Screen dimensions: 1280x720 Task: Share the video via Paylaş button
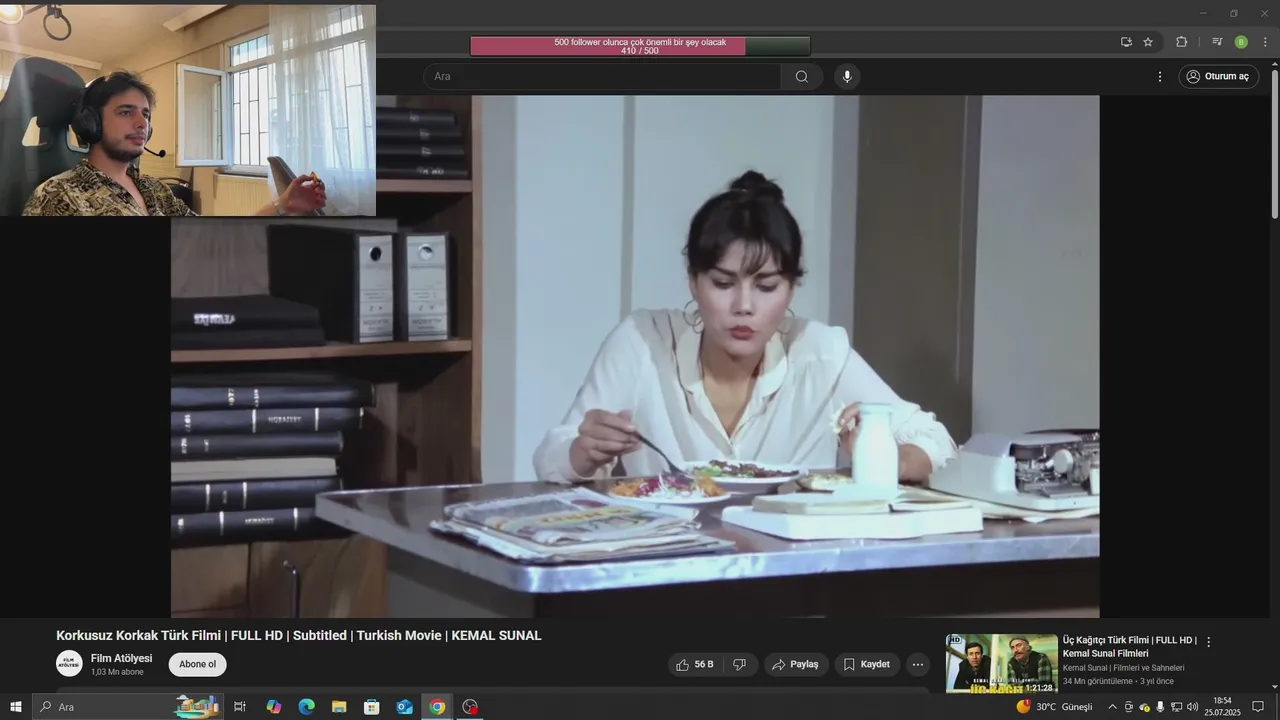tap(796, 664)
